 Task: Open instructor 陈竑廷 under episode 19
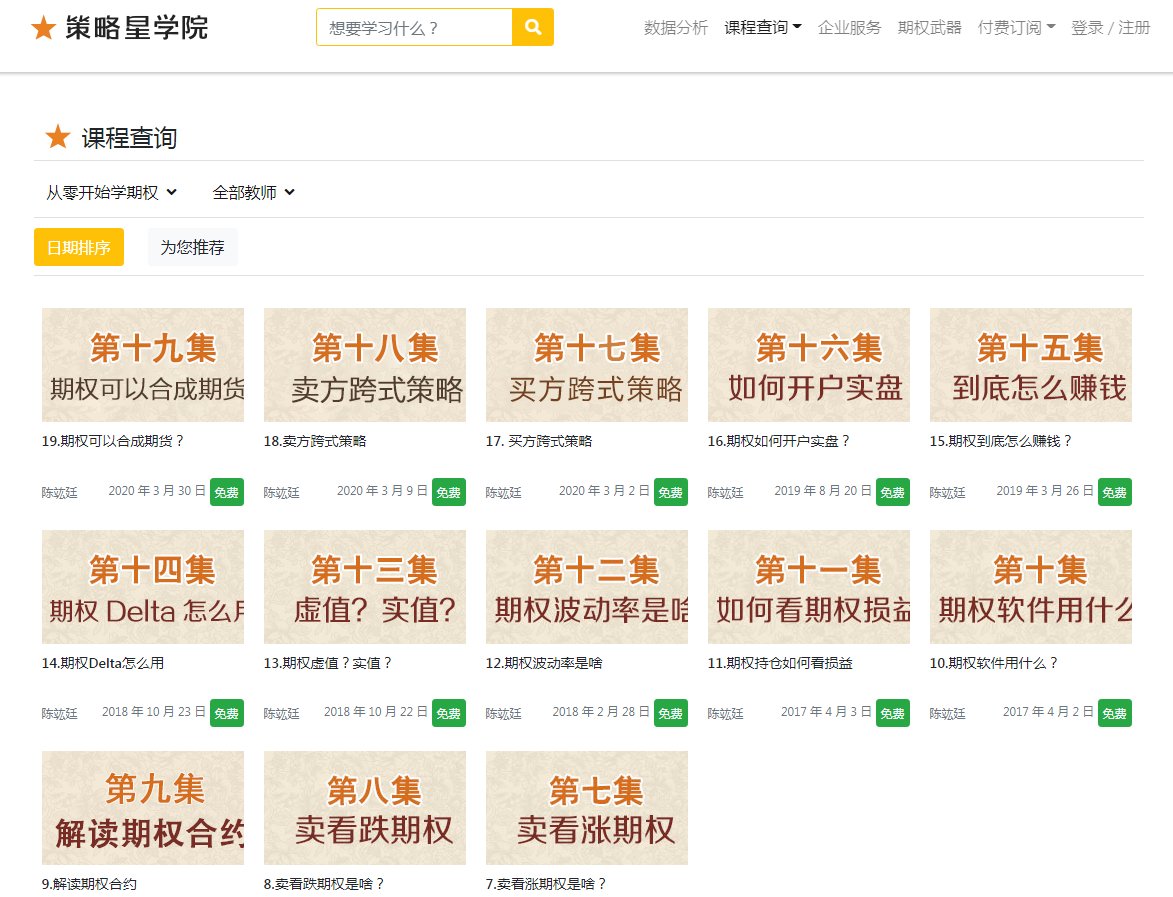pos(58,492)
